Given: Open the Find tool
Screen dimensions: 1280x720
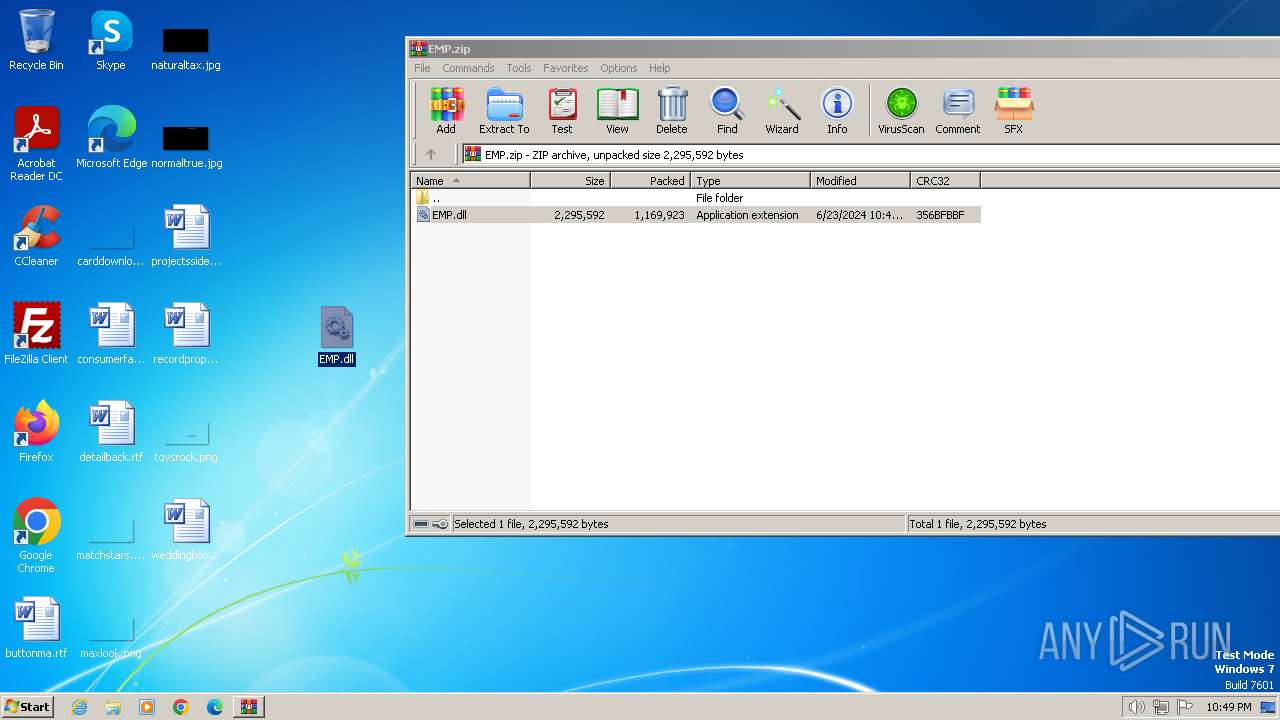Looking at the screenshot, I should pyautogui.click(x=727, y=111).
